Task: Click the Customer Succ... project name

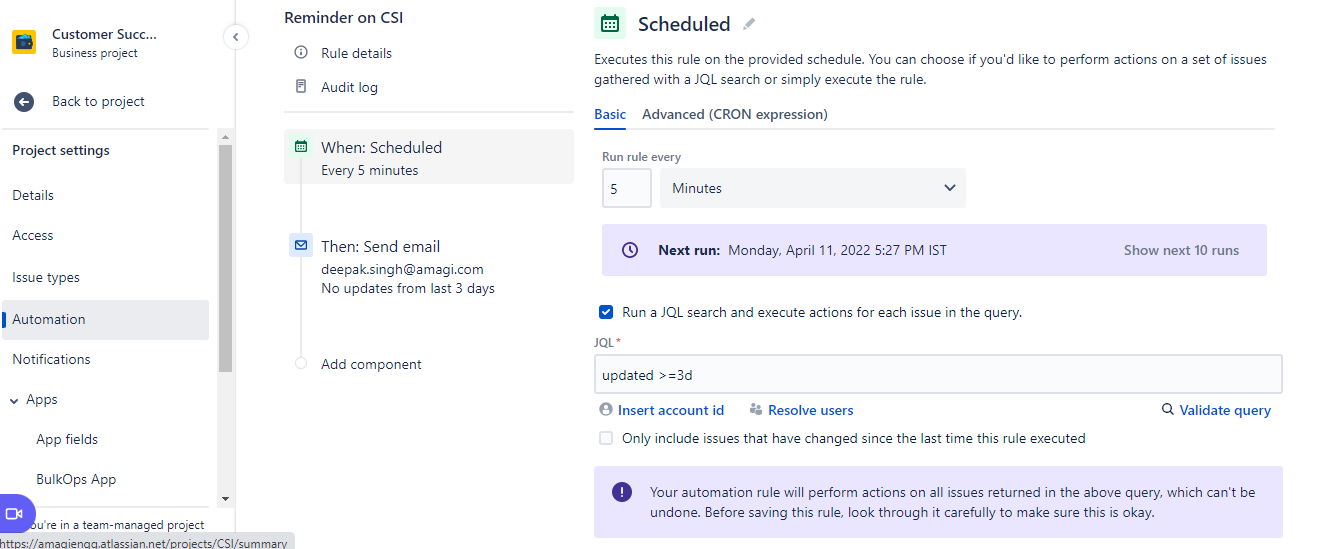Action: pos(104,34)
